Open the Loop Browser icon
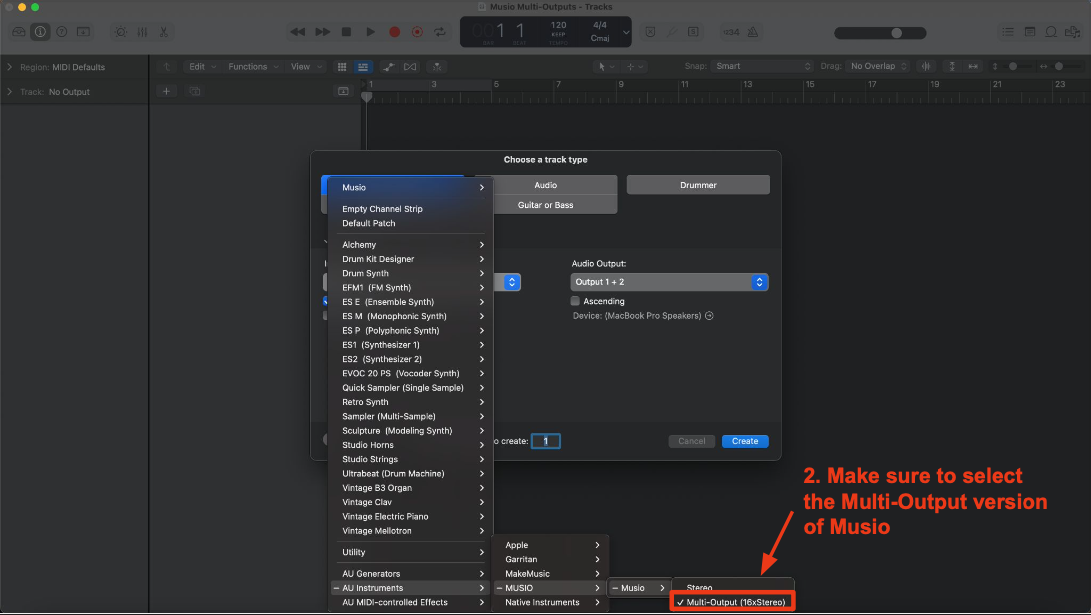 [1051, 32]
